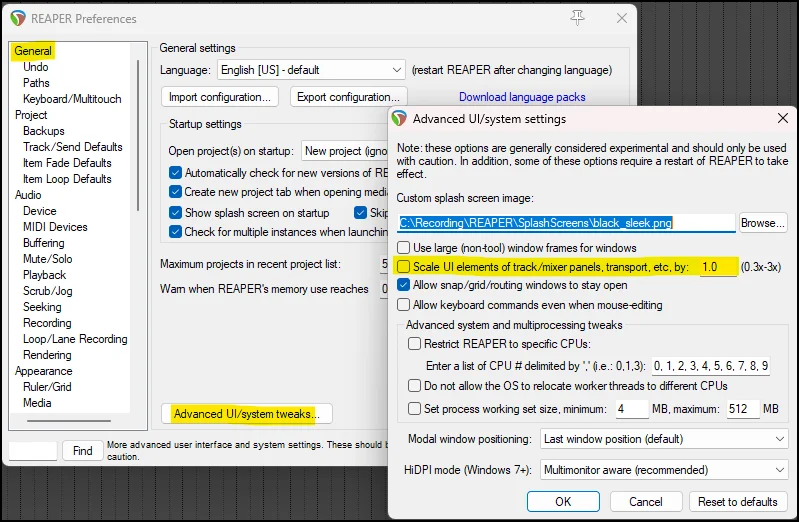Open Mute/Solo preferences page
Image resolution: width=799 pixels, height=522 pixels.
pyautogui.click(x=47, y=259)
